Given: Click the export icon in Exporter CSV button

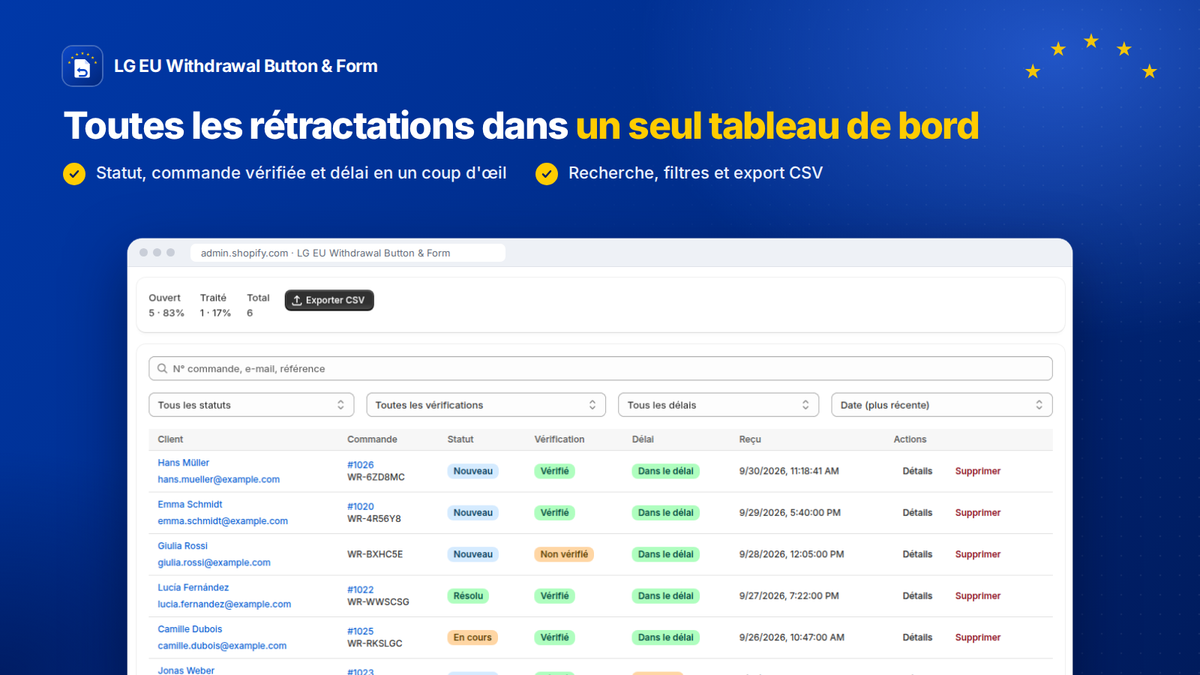Looking at the screenshot, I should tap(296, 300).
